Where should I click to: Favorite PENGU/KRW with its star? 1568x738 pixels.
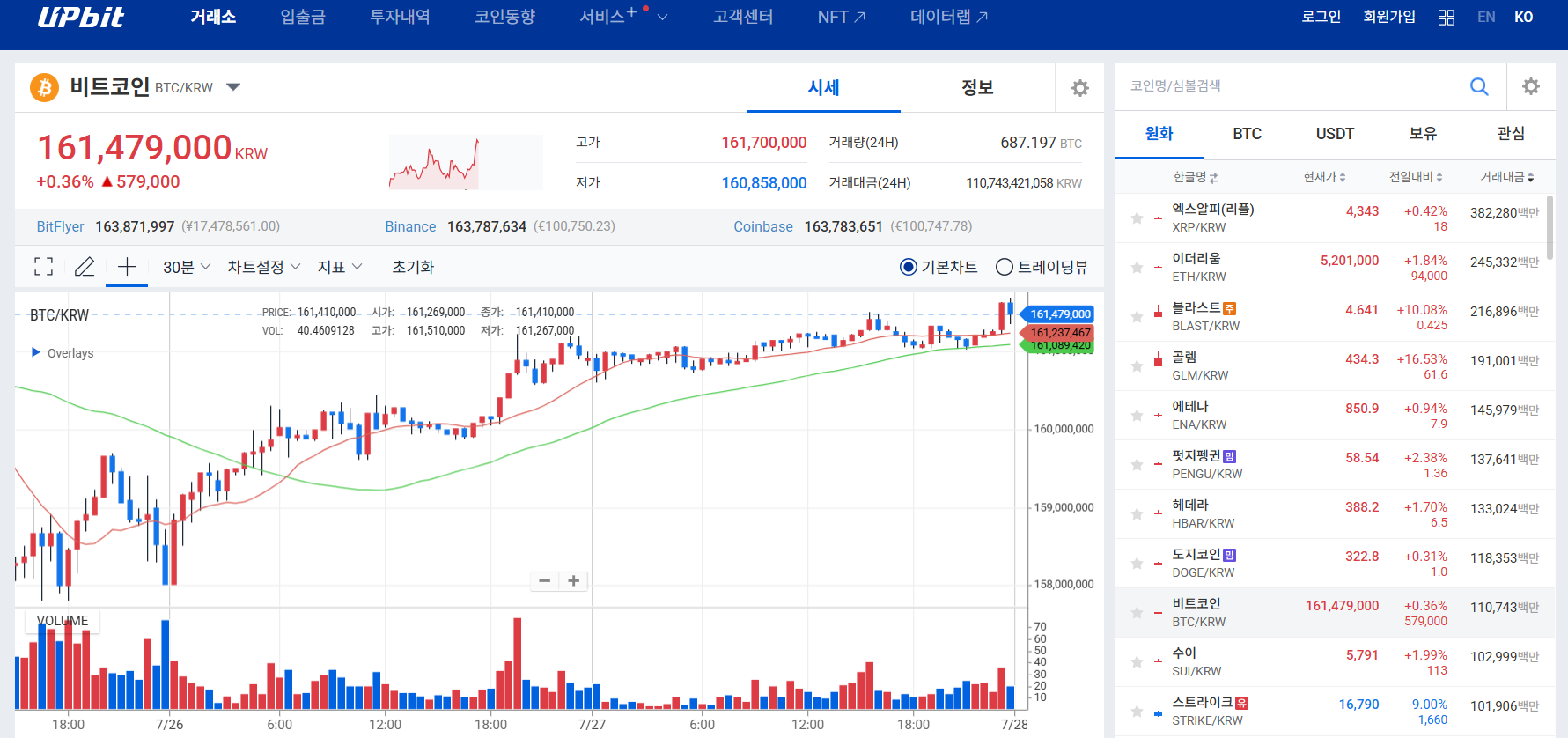(1137, 465)
